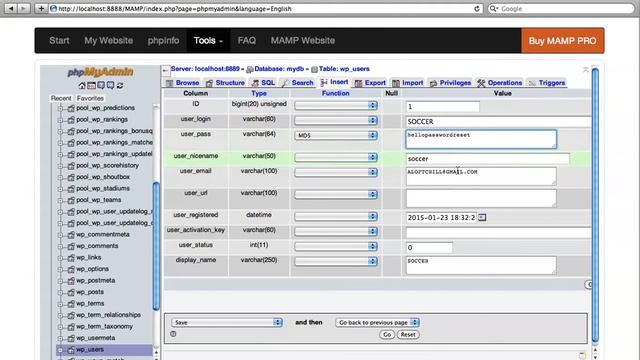Open Function dropdown for display_name row
The height and width of the screenshot is (360, 640).
(x=336, y=262)
